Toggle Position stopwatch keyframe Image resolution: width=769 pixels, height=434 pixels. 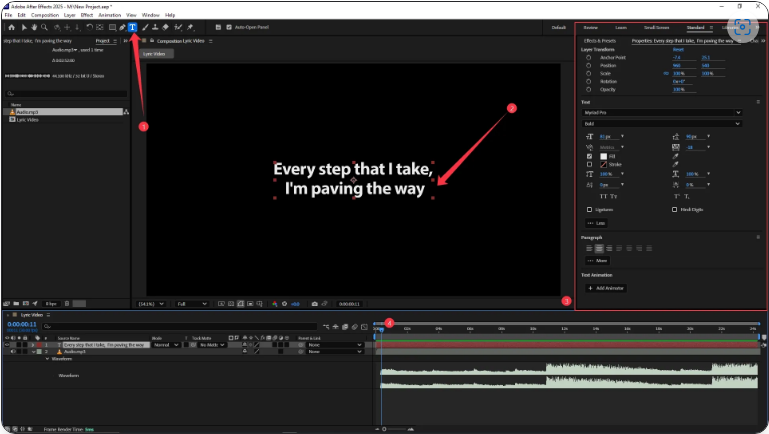tap(589, 65)
